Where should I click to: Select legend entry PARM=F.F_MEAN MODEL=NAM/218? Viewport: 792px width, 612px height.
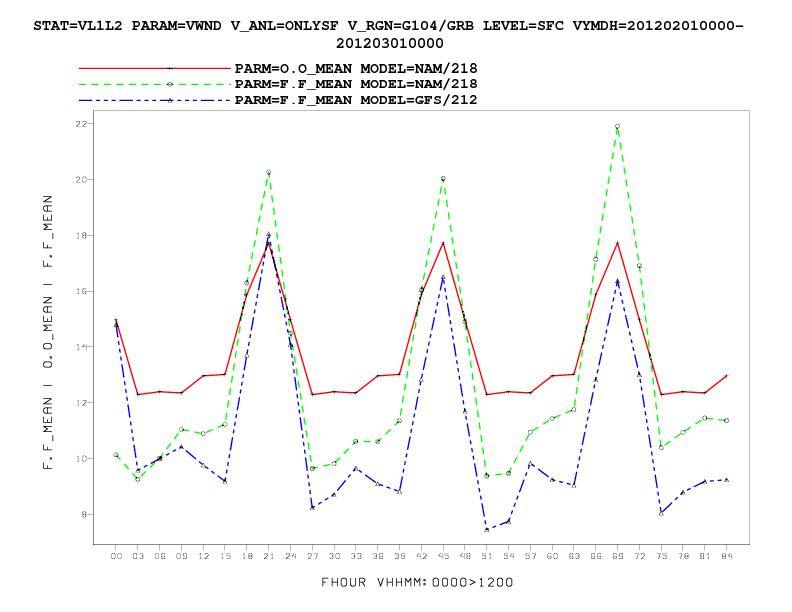[x=356, y=84]
